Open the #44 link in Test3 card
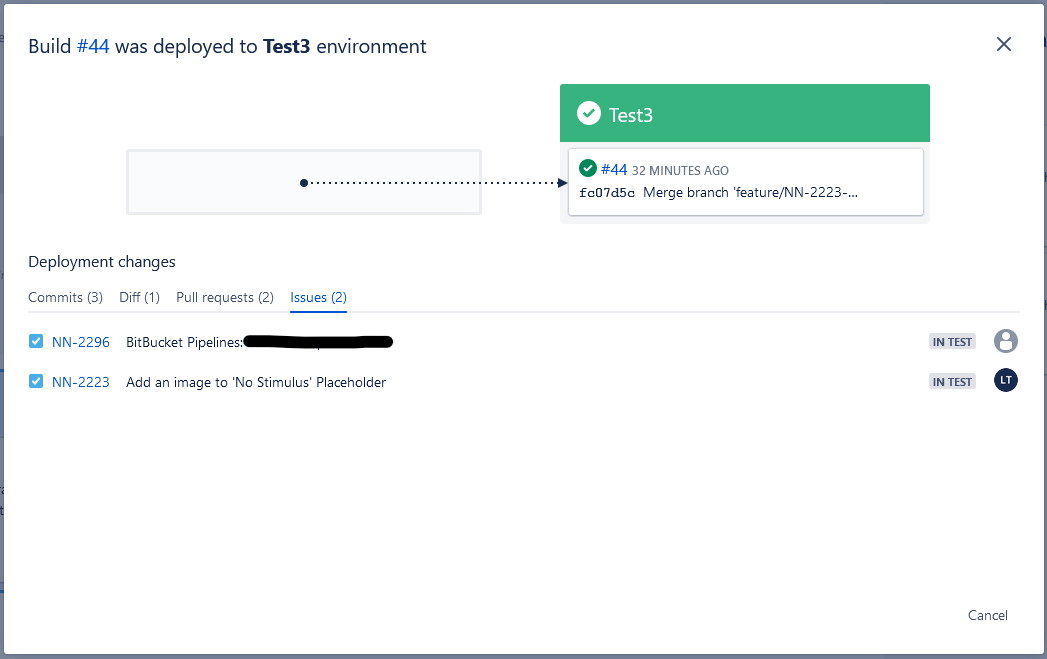Screen dimensions: 1047x659 pos(614,170)
